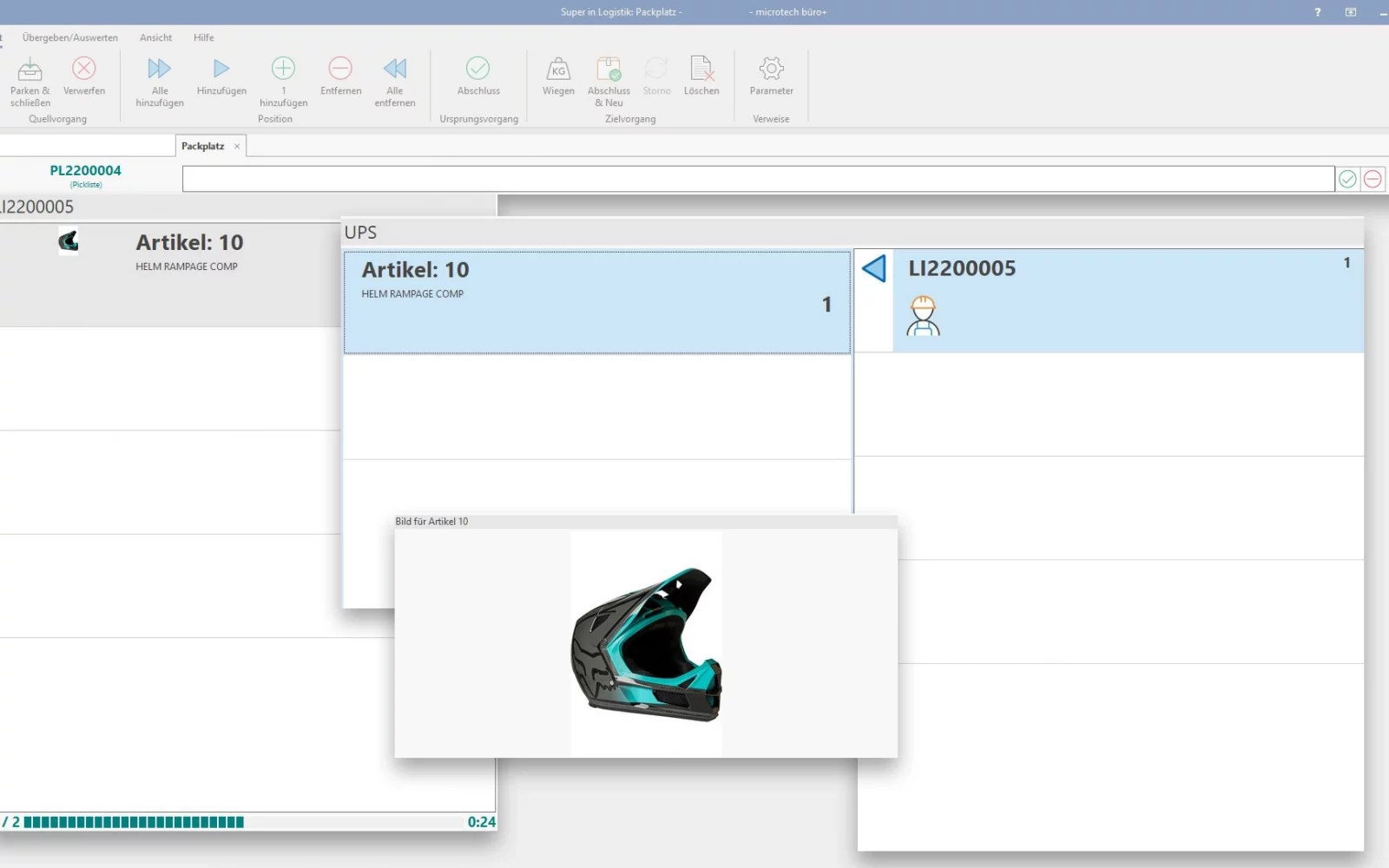The height and width of the screenshot is (868, 1389).
Task: Open the Ansicht menu
Action: click(x=156, y=38)
